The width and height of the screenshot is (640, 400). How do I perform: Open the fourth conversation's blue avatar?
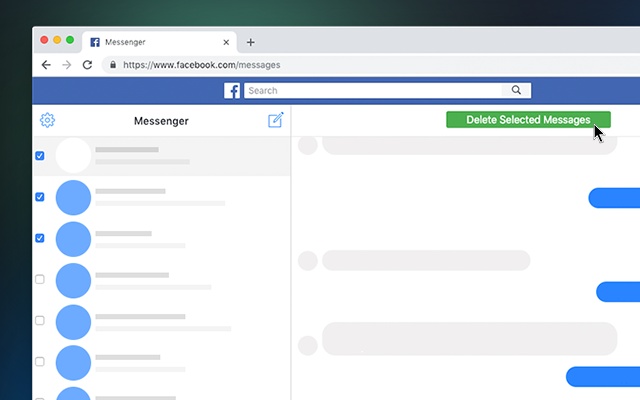(73, 281)
